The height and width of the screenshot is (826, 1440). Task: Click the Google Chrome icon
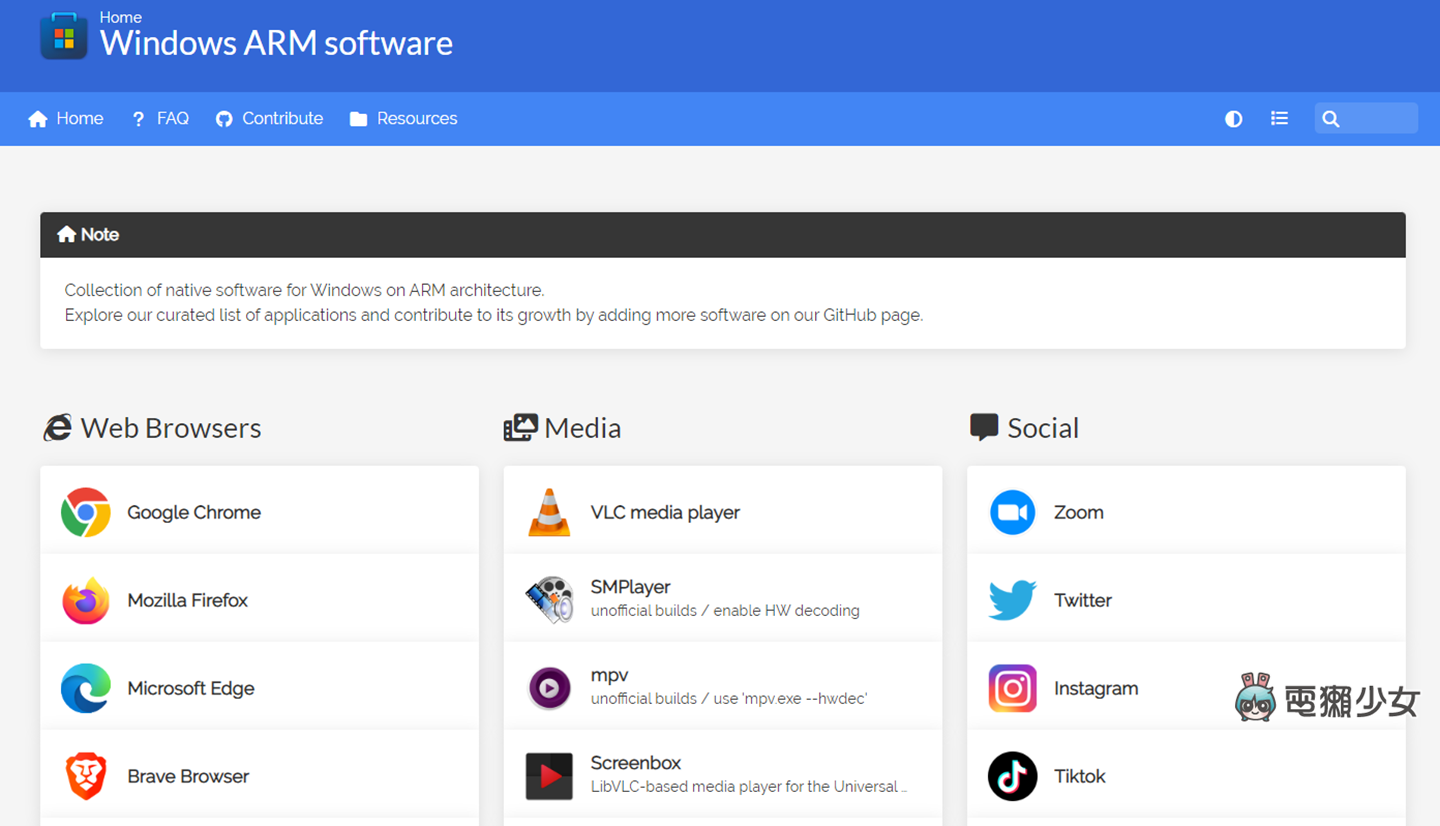[x=86, y=512]
